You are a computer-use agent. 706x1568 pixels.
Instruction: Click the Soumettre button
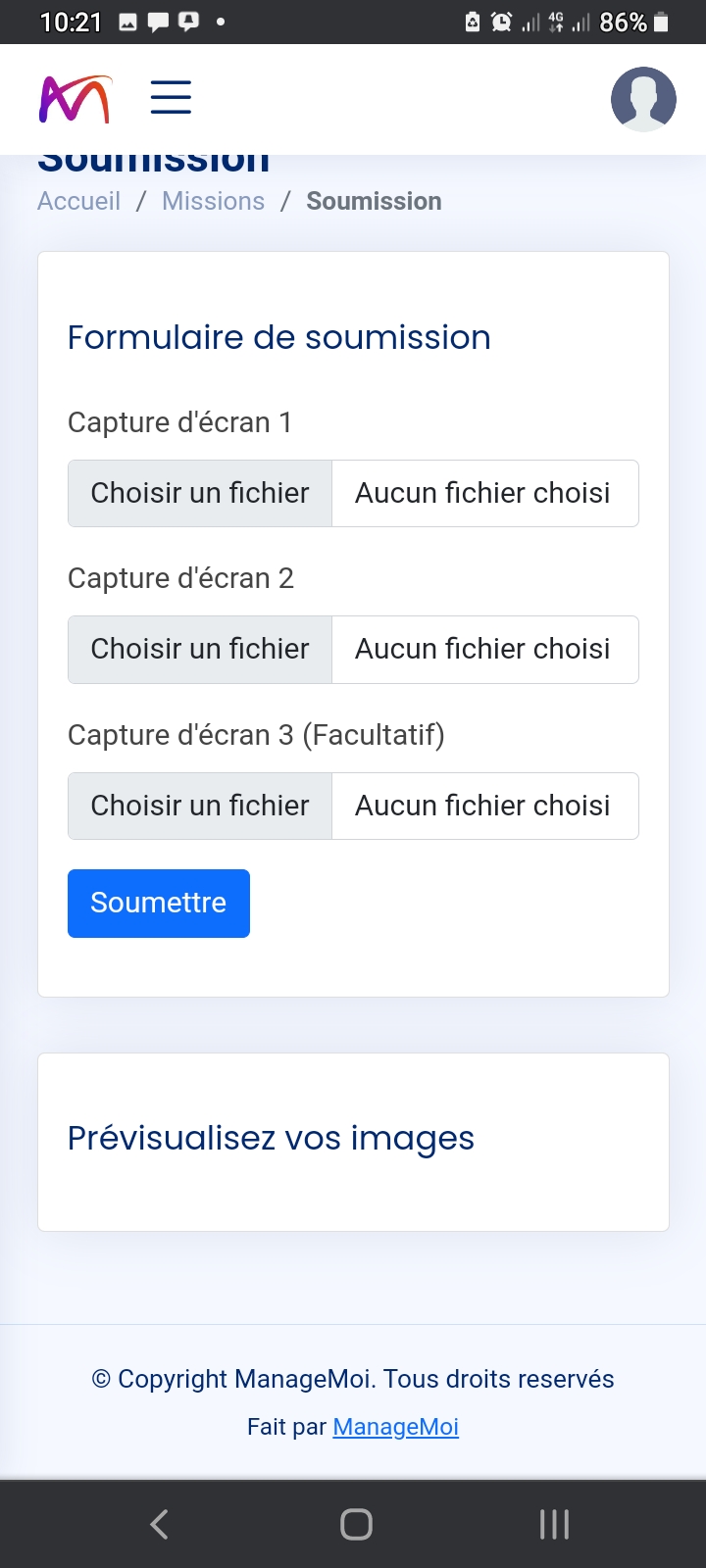tap(158, 903)
